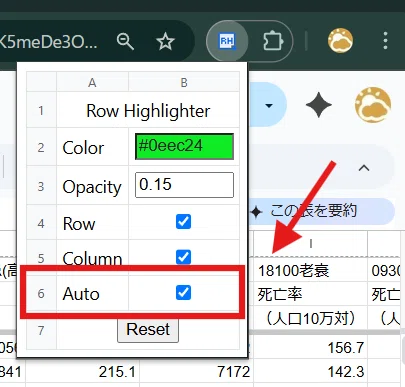Image resolution: width=405 pixels, height=387 pixels.
Task: Open the Gemini sparkle icon in Sheets
Action: [319, 105]
